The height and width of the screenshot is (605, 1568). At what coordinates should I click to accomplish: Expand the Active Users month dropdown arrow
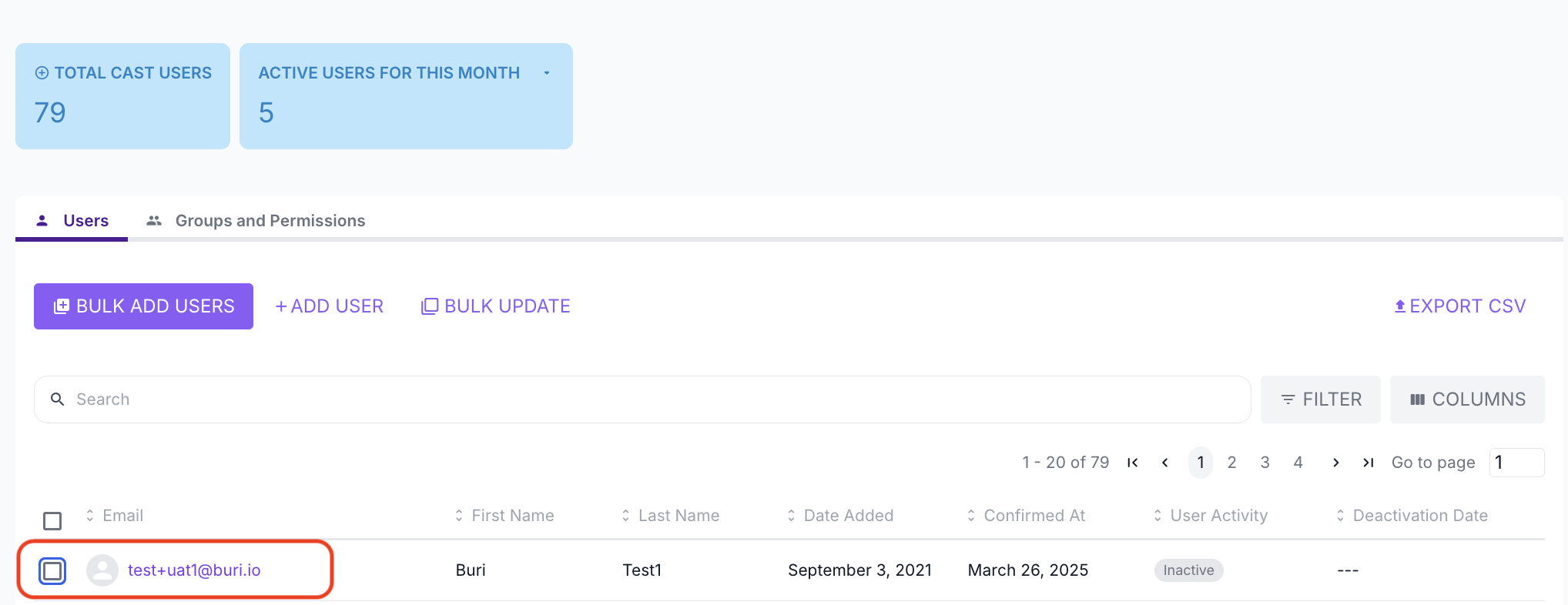point(547,73)
